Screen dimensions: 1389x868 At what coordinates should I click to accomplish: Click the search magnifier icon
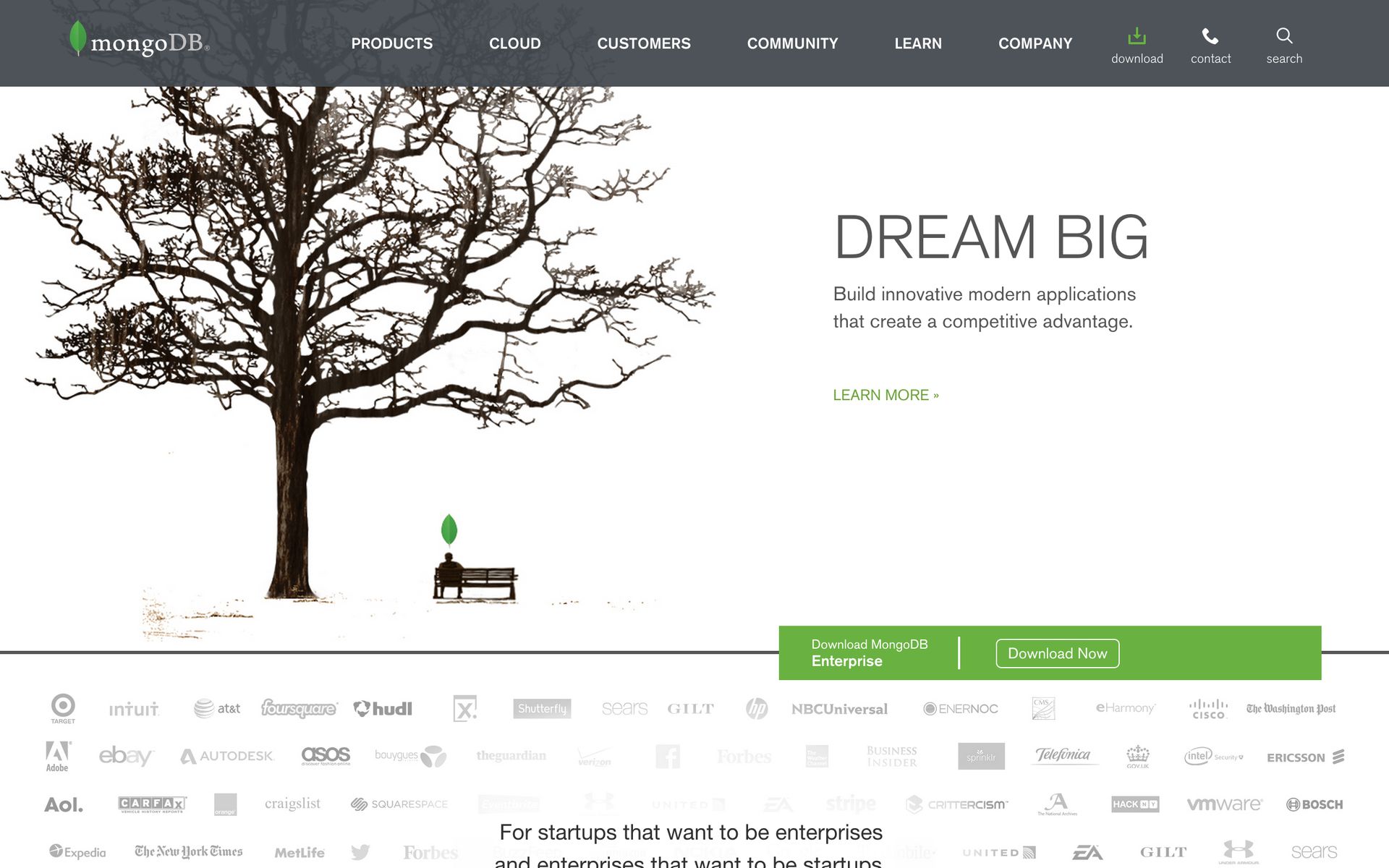(x=1283, y=35)
